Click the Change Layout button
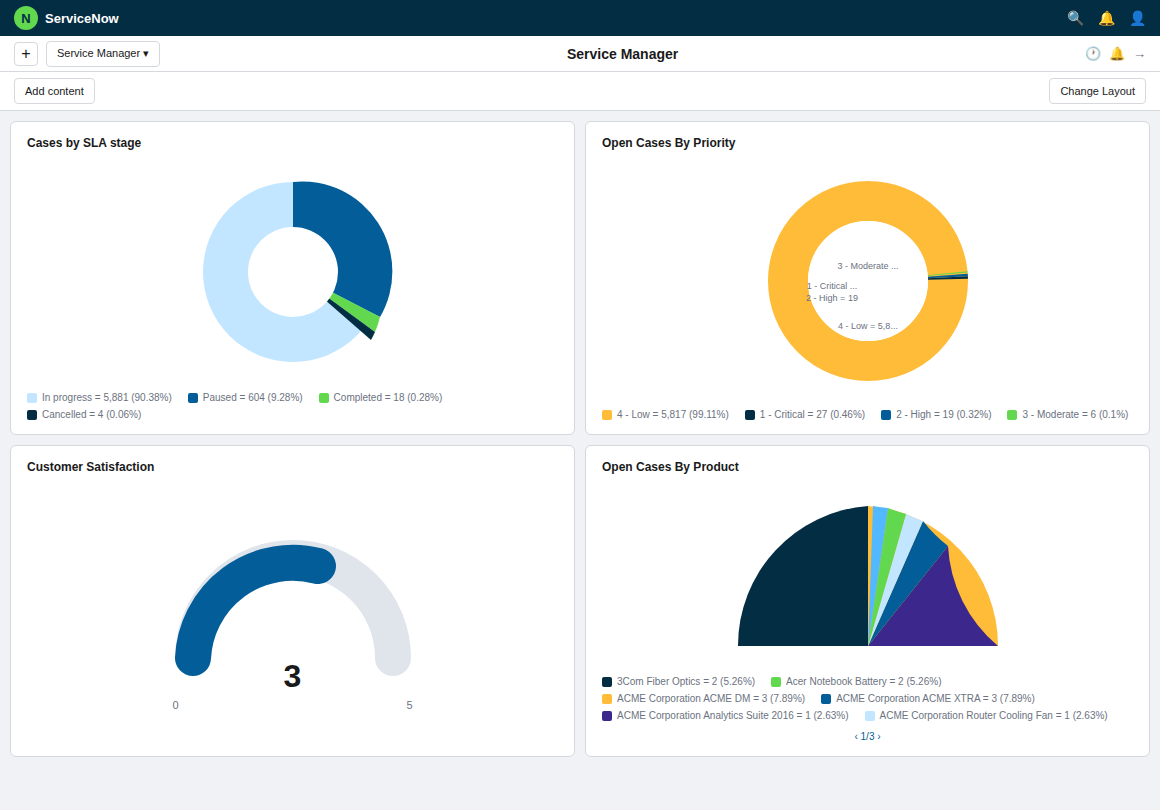Viewport: 1160px width, 810px height. [1097, 91]
